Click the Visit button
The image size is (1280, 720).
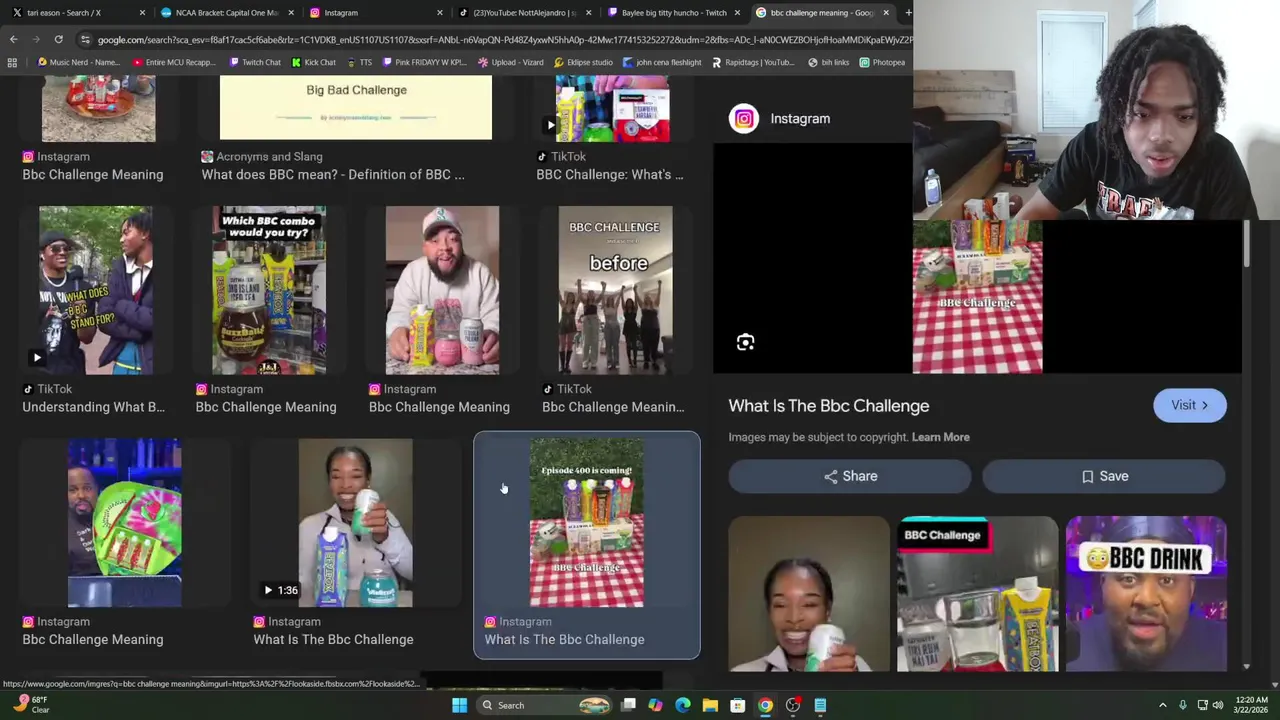1189,405
